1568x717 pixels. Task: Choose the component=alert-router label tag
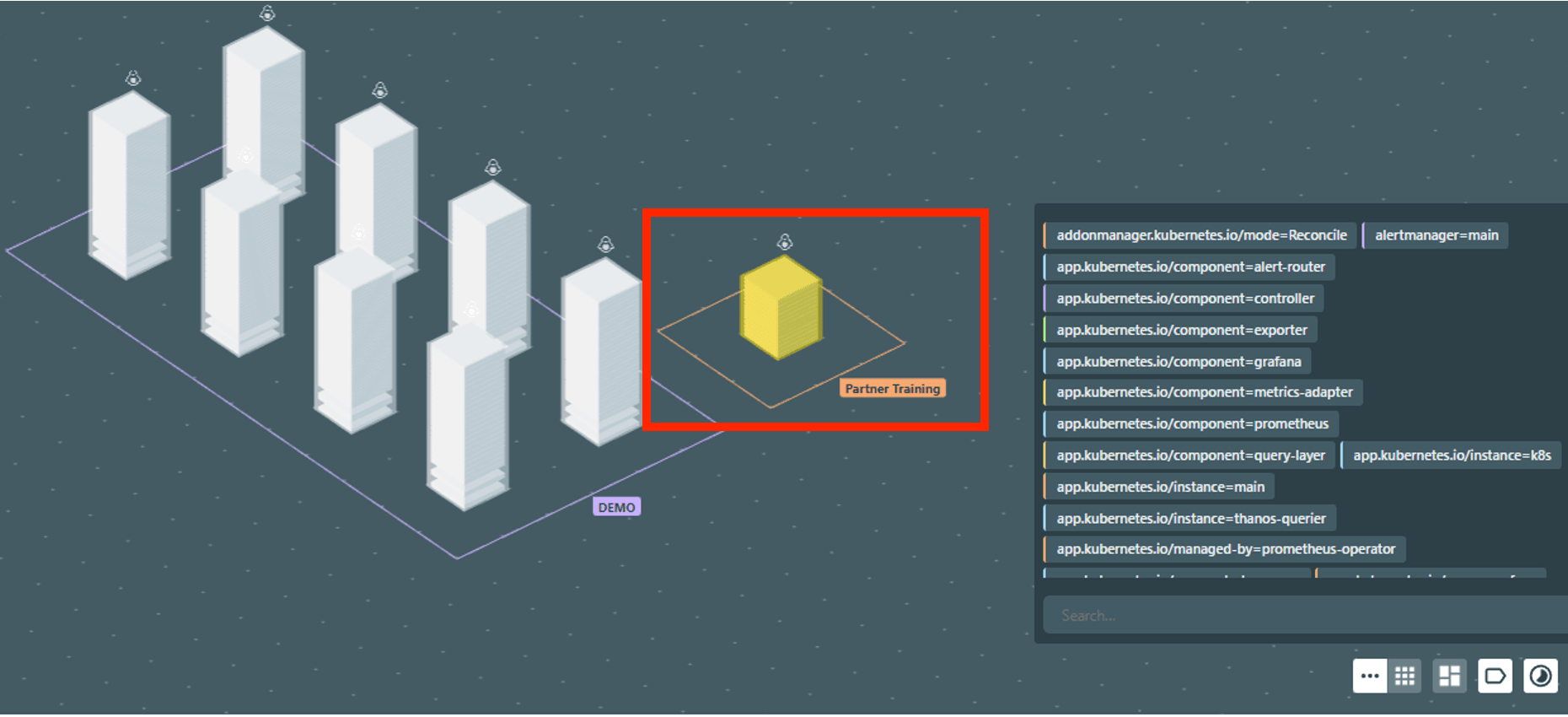1189,267
